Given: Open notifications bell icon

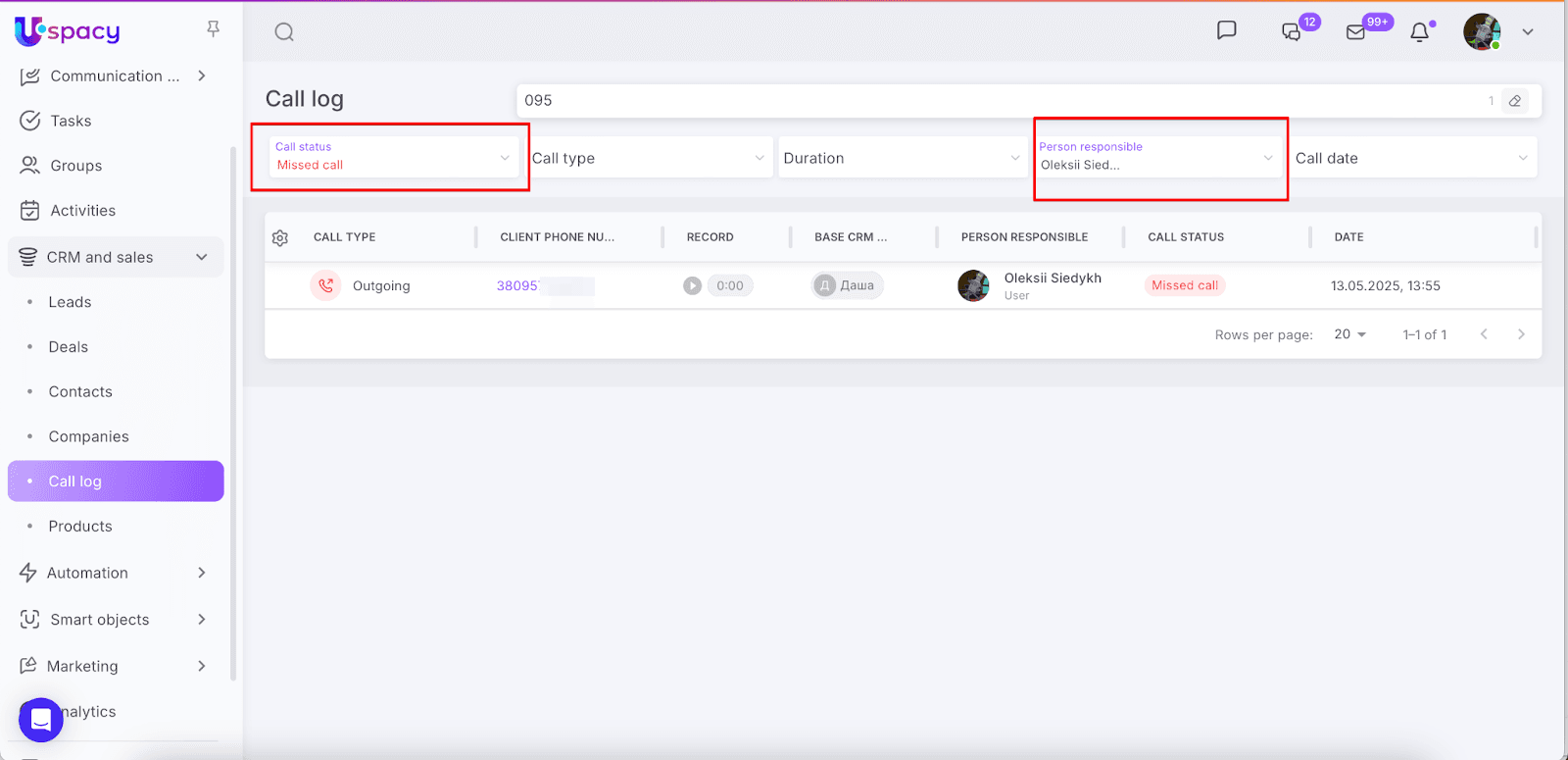Looking at the screenshot, I should click(x=1419, y=32).
